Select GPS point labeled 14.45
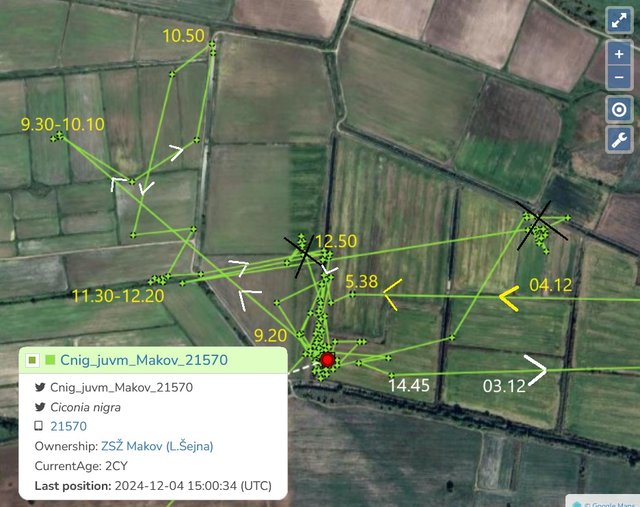Image resolution: width=640 pixels, height=507 pixels. point(392,375)
